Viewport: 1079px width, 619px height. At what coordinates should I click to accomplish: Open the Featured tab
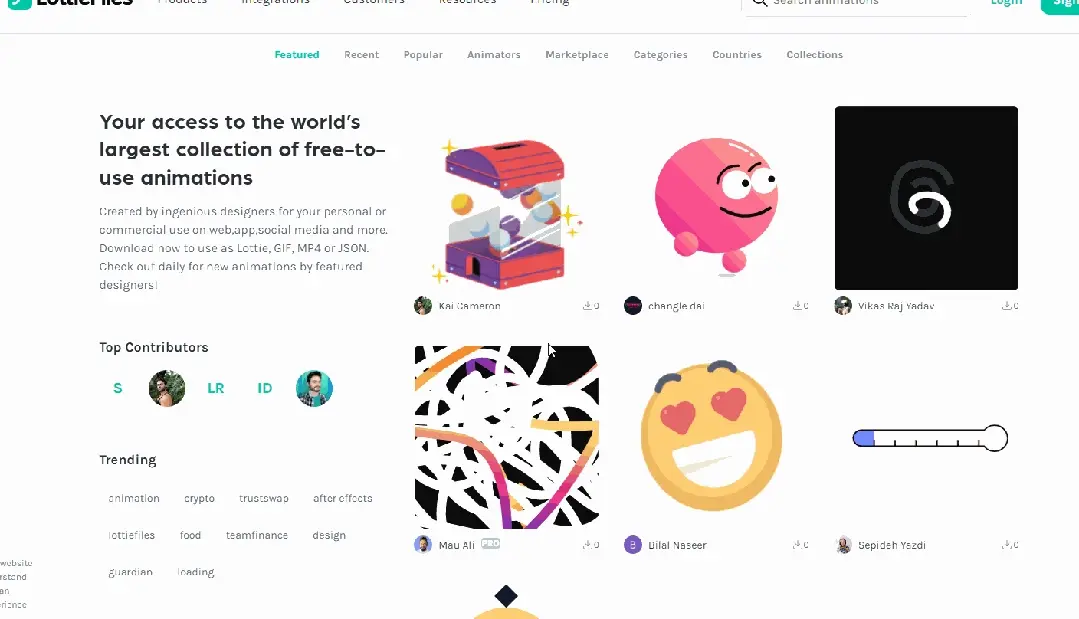coord(297,54)
